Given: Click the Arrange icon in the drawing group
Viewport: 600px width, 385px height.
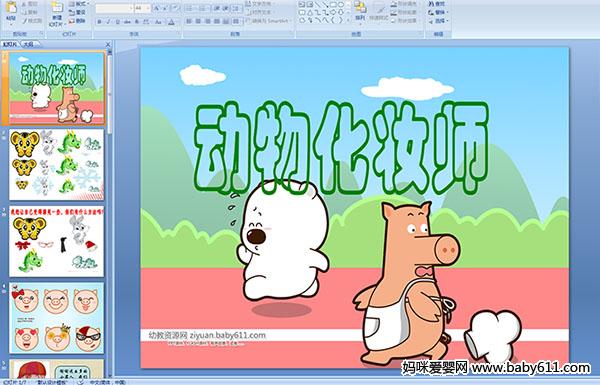Looking at the screenshot, I should pos(360,11).
